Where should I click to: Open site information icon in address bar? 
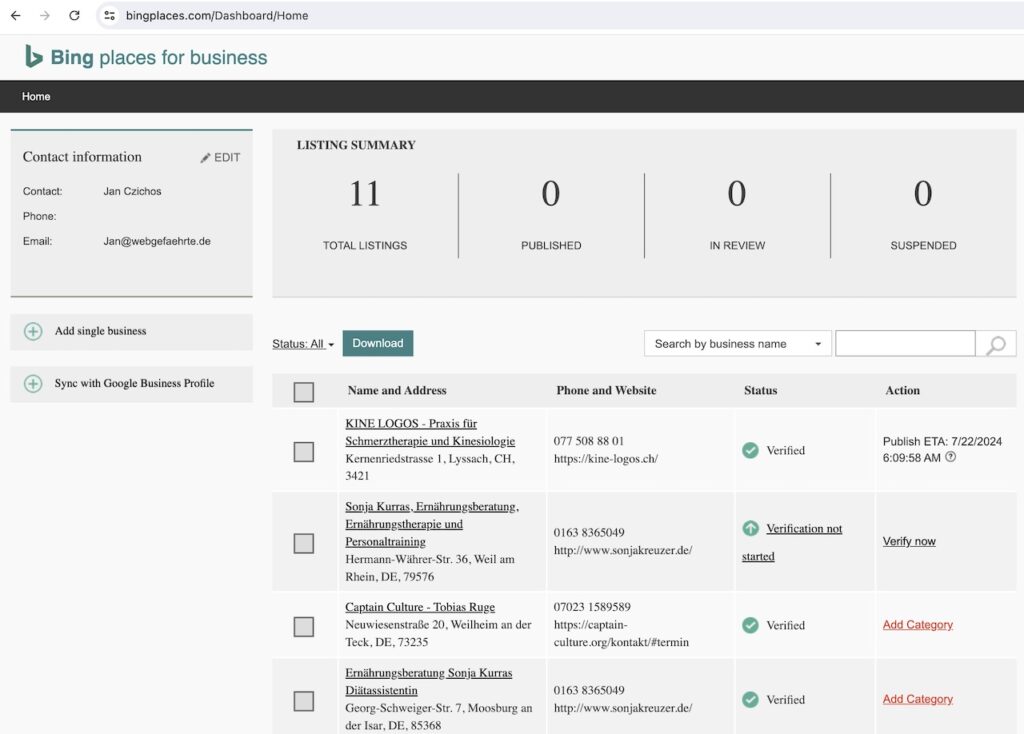(110, 15)
